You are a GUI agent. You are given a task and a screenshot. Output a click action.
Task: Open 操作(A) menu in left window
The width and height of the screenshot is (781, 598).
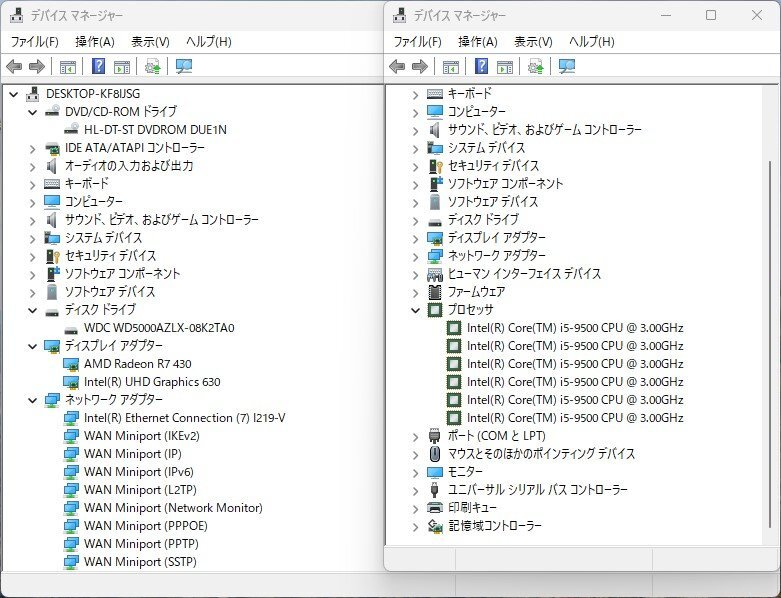95,42
